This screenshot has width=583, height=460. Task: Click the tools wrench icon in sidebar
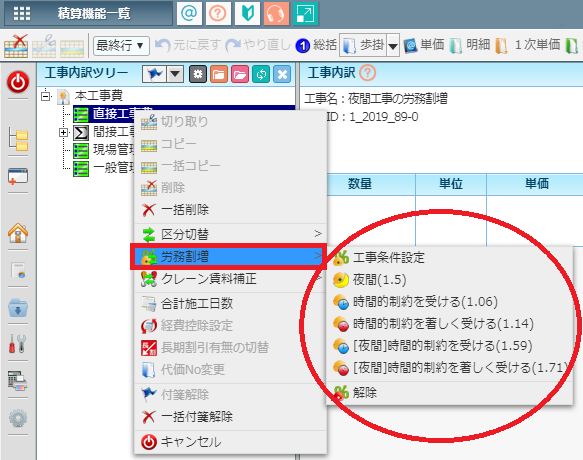(18, 343)
